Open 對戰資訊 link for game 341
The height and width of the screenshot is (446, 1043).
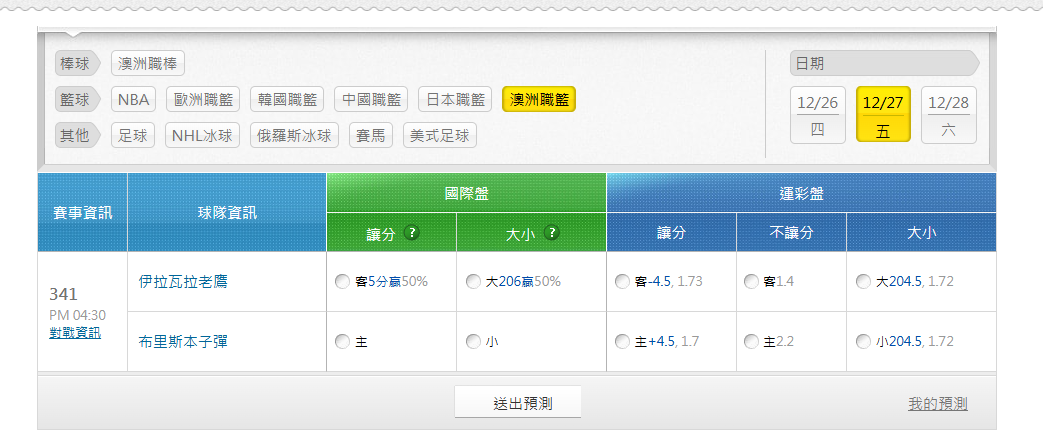pyautogui.click(x=75, y=333)
